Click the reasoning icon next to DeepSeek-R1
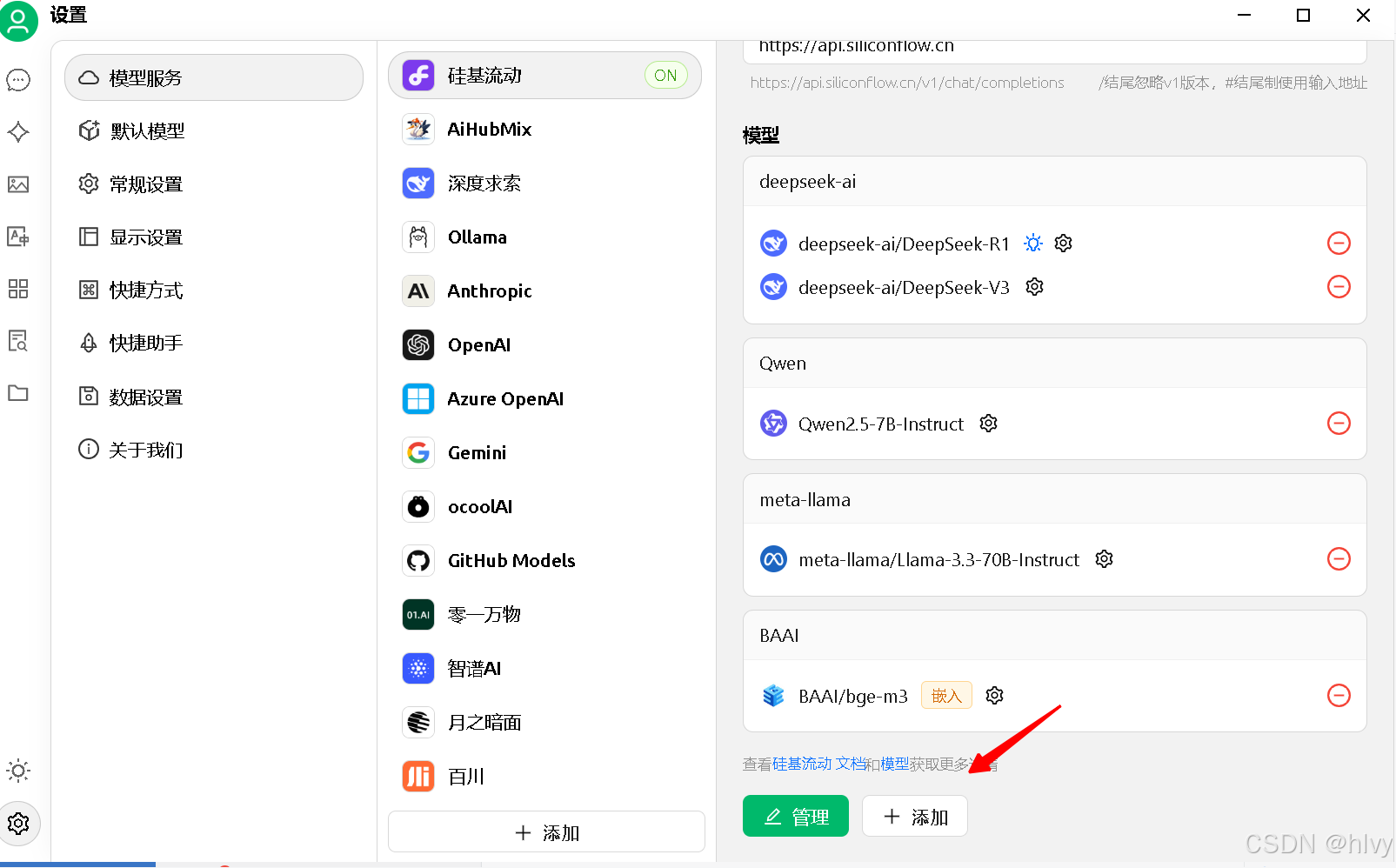The image size is (1396, 868). pos(1033,244)
